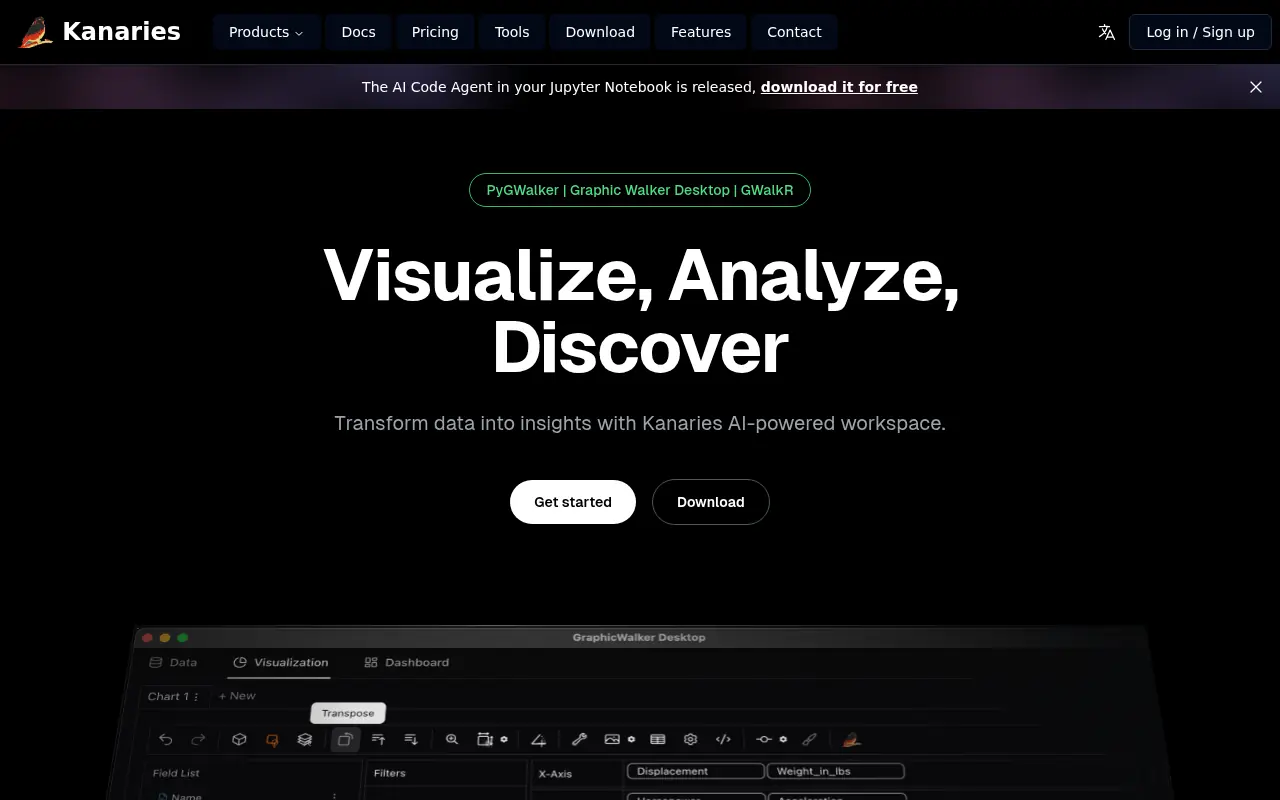Viewport: 1280px width, 800px height.
Task: Click the Get started button
Action: (x=572, y=501)
